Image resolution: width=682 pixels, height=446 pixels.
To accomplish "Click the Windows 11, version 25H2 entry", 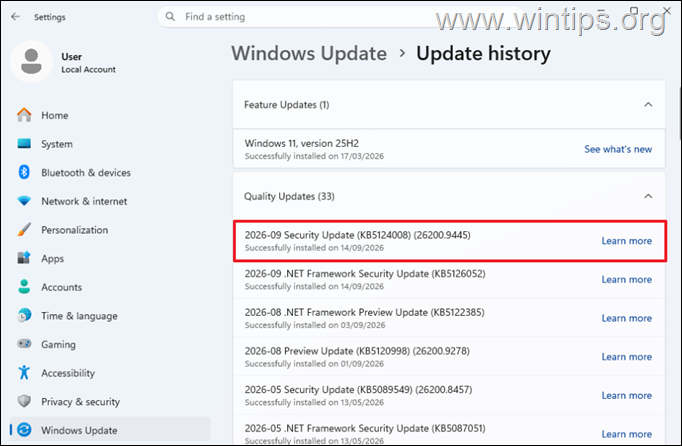I will [x=449, y=149].
